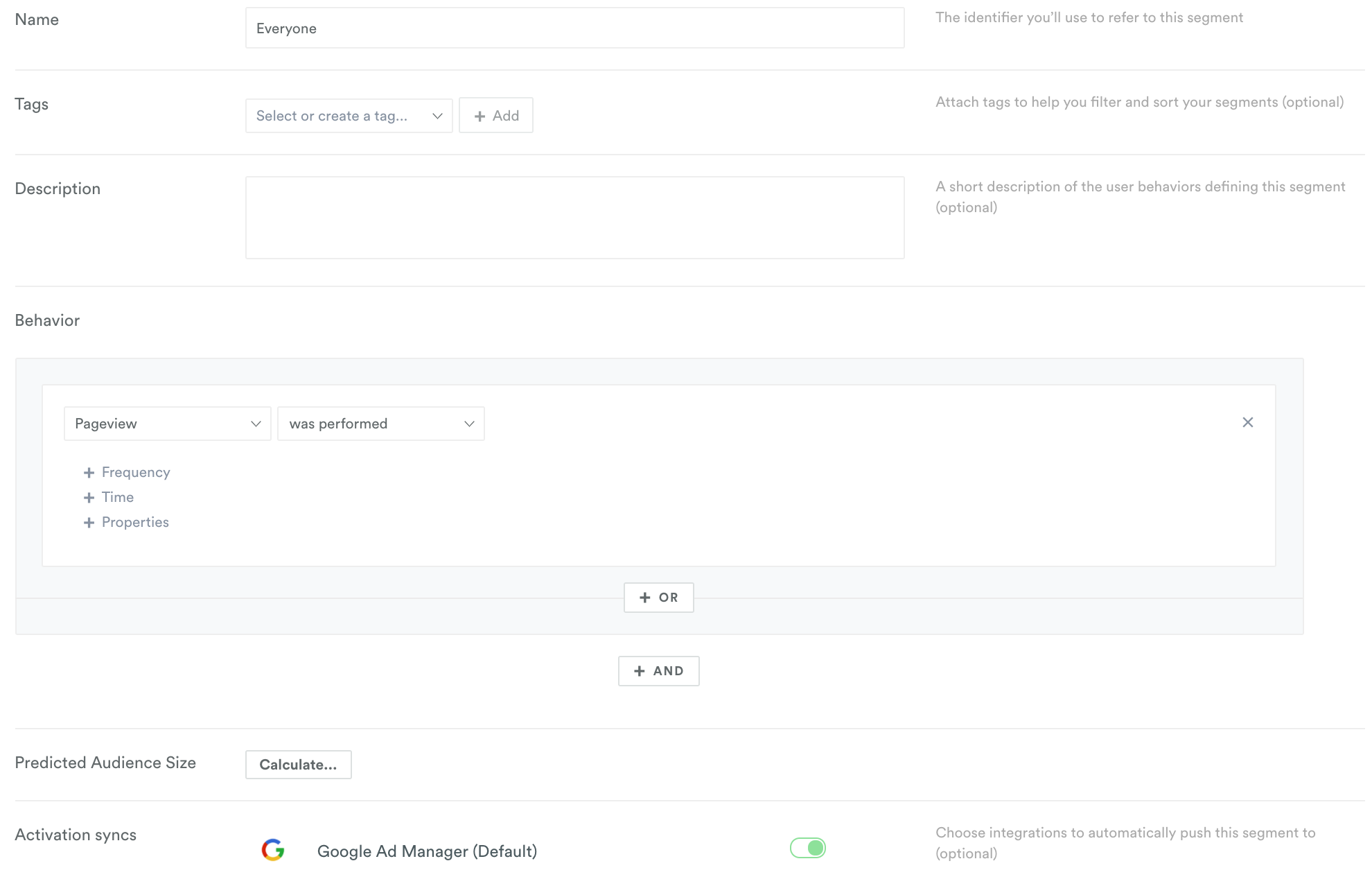
Task: Remove the Pageview behavior with the X icon
Action: pos(1248,422)
